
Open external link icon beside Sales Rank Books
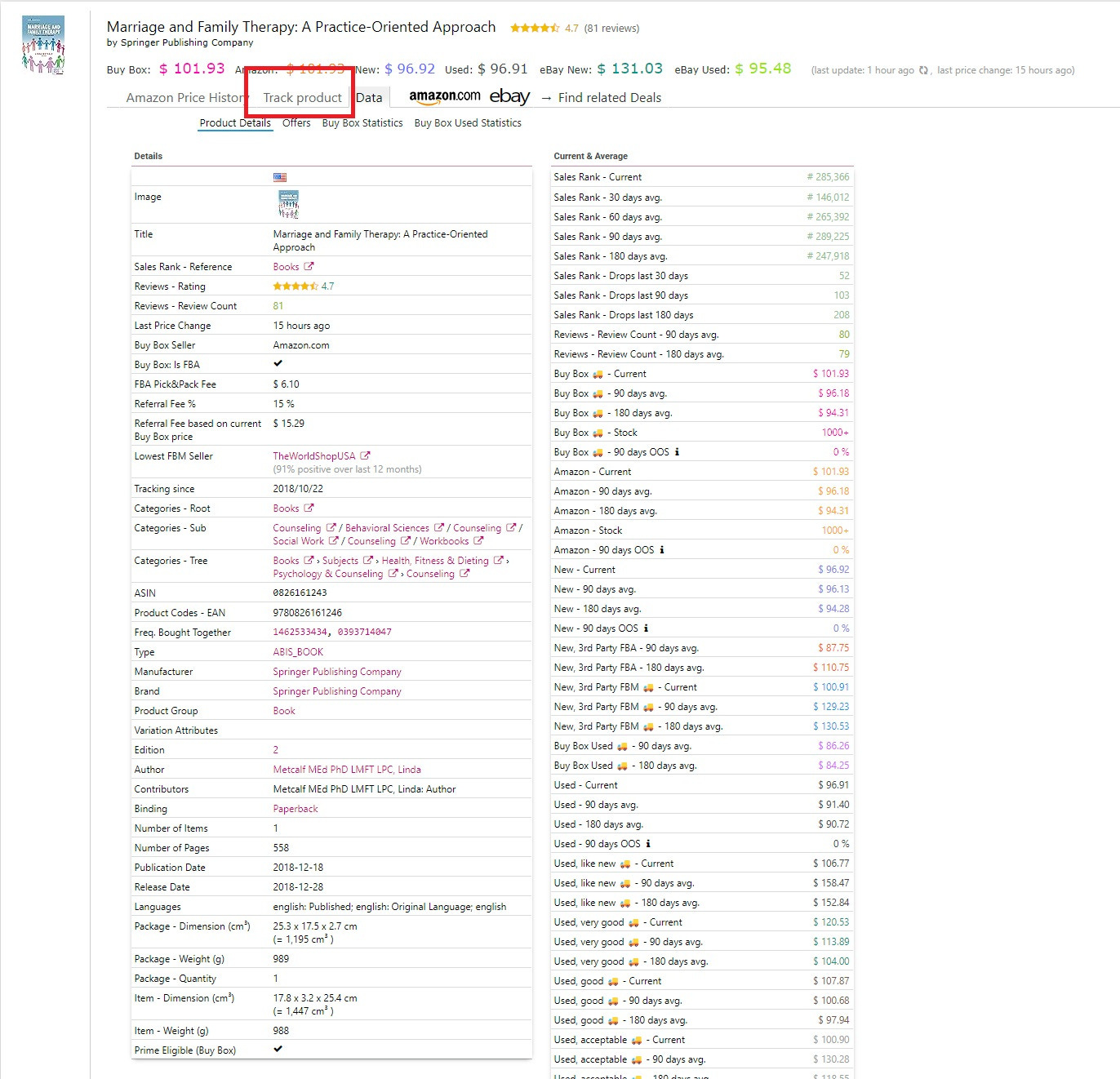(309, 266)
